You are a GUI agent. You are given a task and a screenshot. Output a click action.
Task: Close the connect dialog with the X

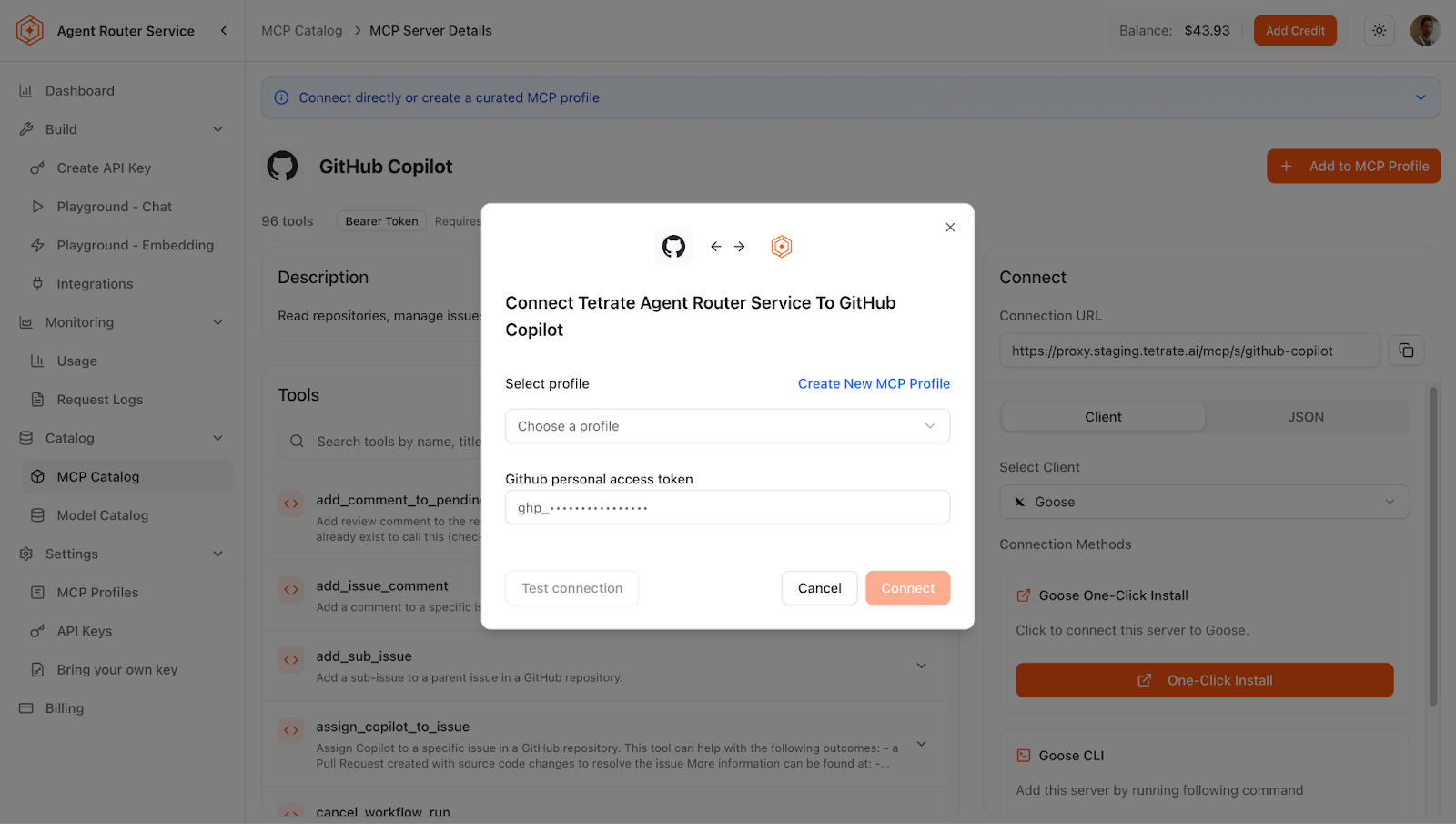(x=950, y=228)
